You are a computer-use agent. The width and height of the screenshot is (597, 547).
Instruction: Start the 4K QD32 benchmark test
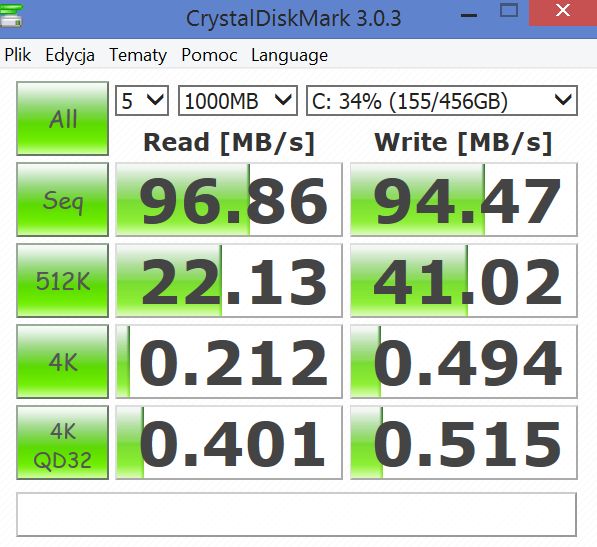pos(62,443)
